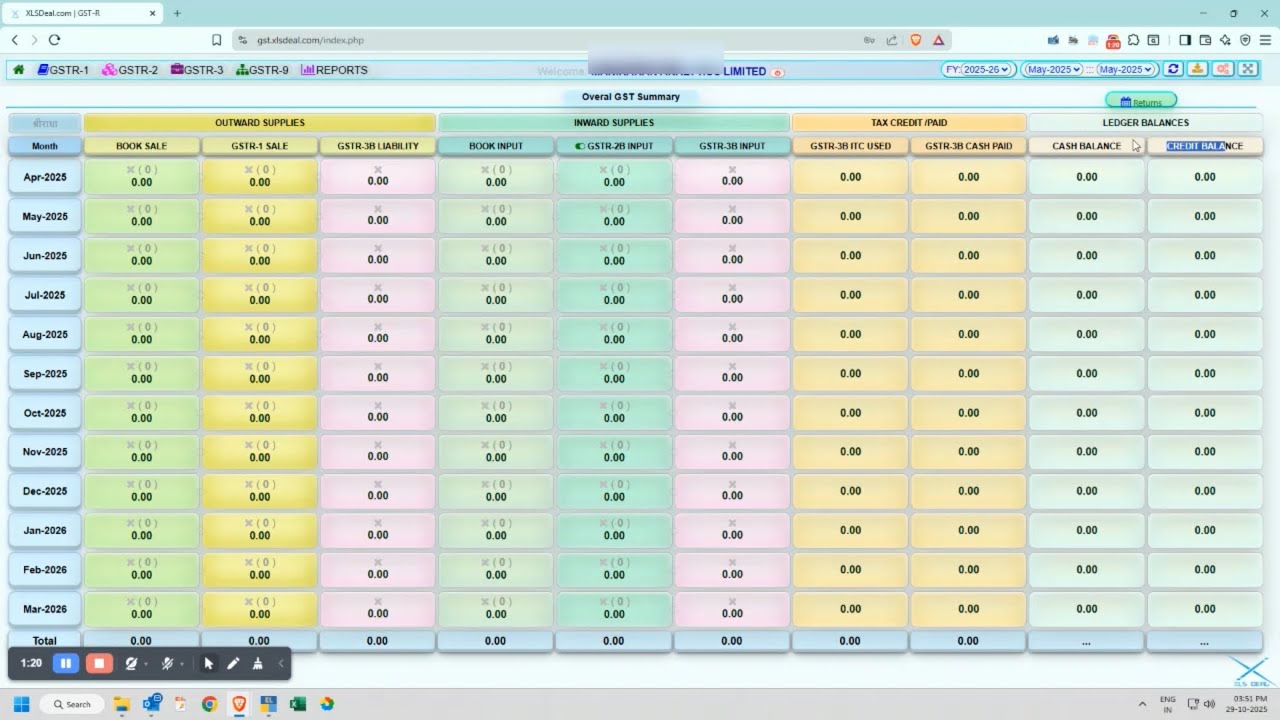Expand the second May-2025 period dropdown
Viewport: 1280px width, 720px height.
coord(1126,69)
